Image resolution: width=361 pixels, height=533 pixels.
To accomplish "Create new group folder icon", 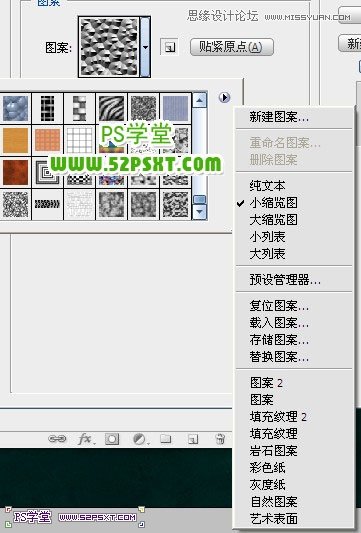I will [166, 439].
